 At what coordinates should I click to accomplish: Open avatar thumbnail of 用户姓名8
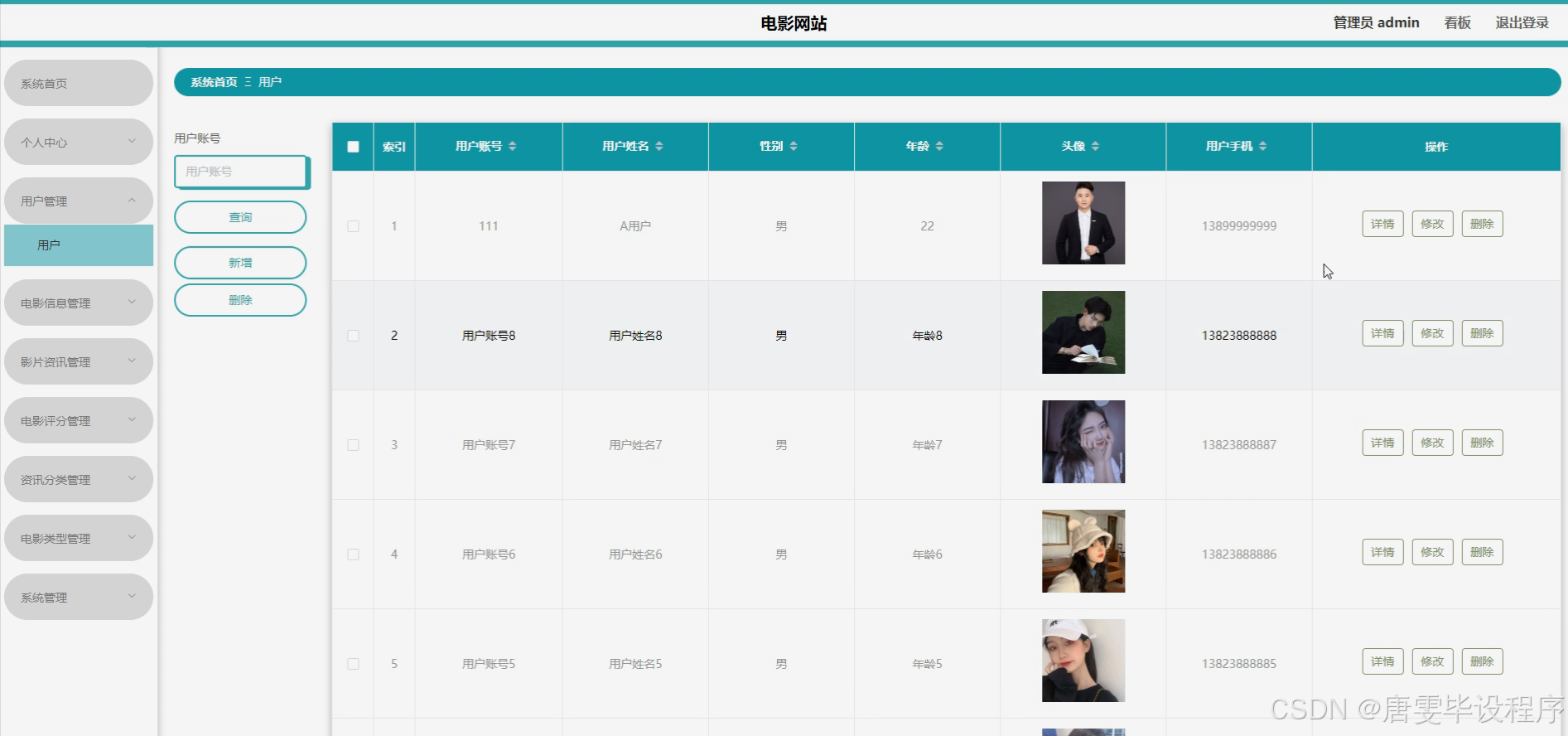click(1083, 332)
